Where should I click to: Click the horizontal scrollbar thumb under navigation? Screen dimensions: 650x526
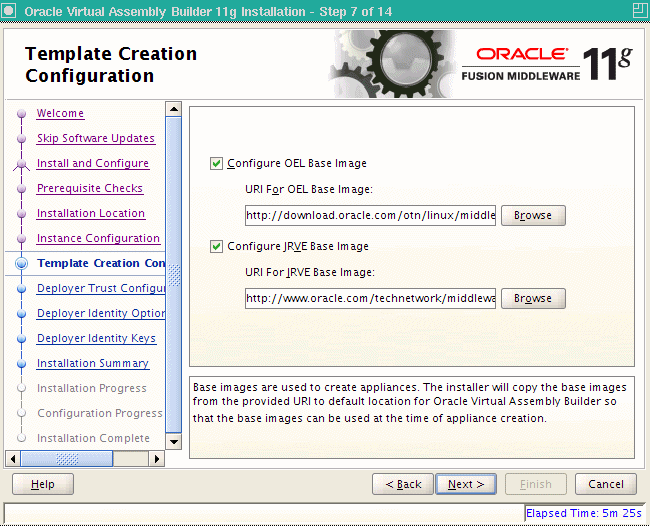(67, 459)
